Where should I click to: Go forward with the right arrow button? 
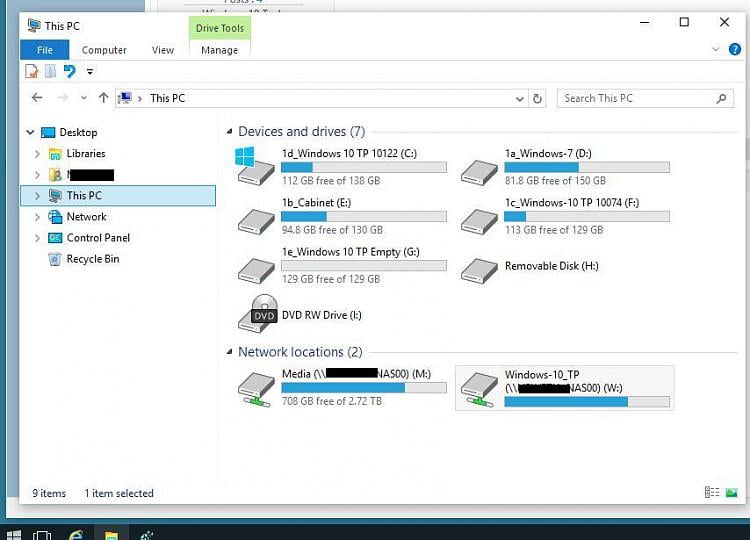pos(63,98)
